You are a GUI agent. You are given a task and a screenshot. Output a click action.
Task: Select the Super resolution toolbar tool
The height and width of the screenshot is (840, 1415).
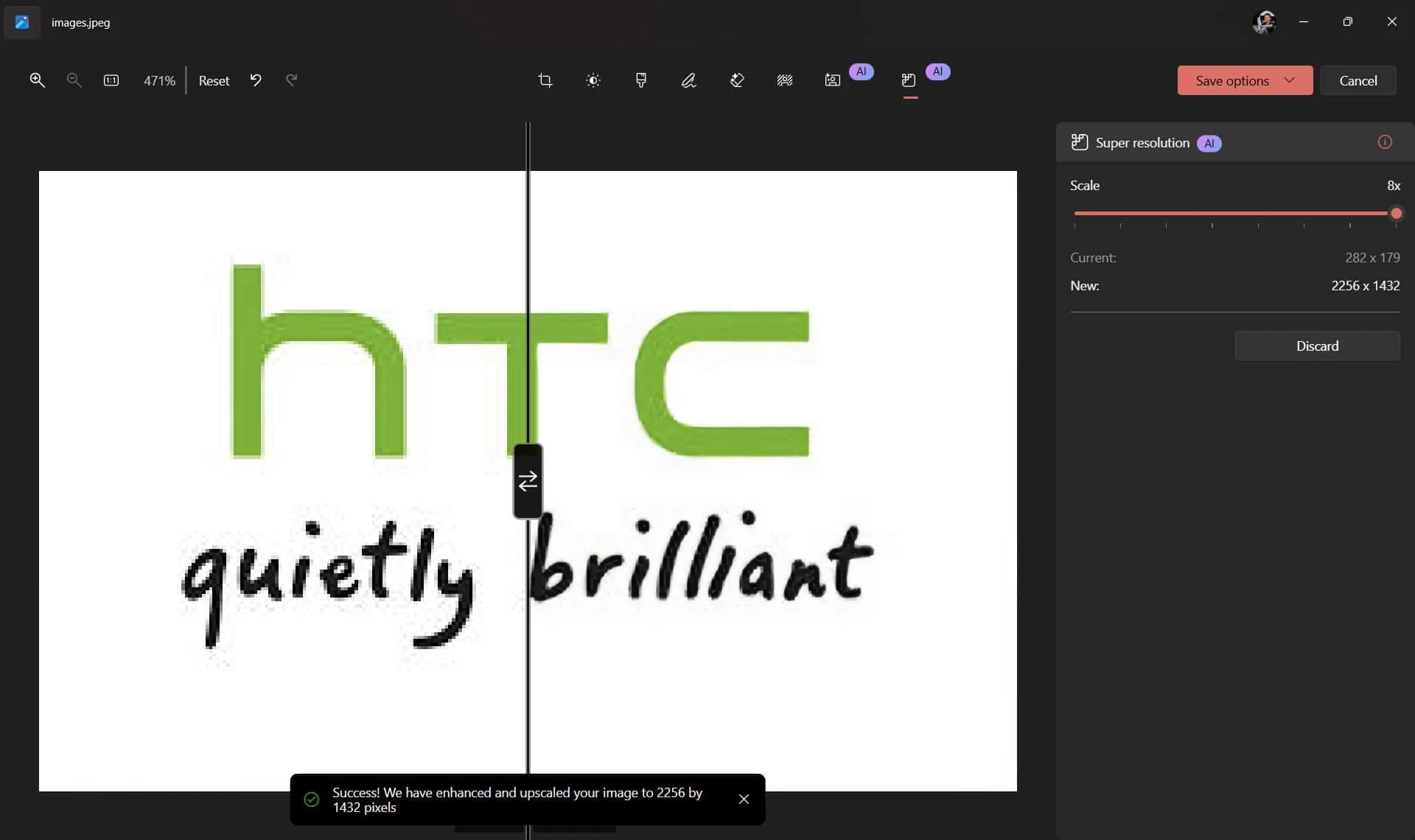pyautogui.click(x=909, y=80)
